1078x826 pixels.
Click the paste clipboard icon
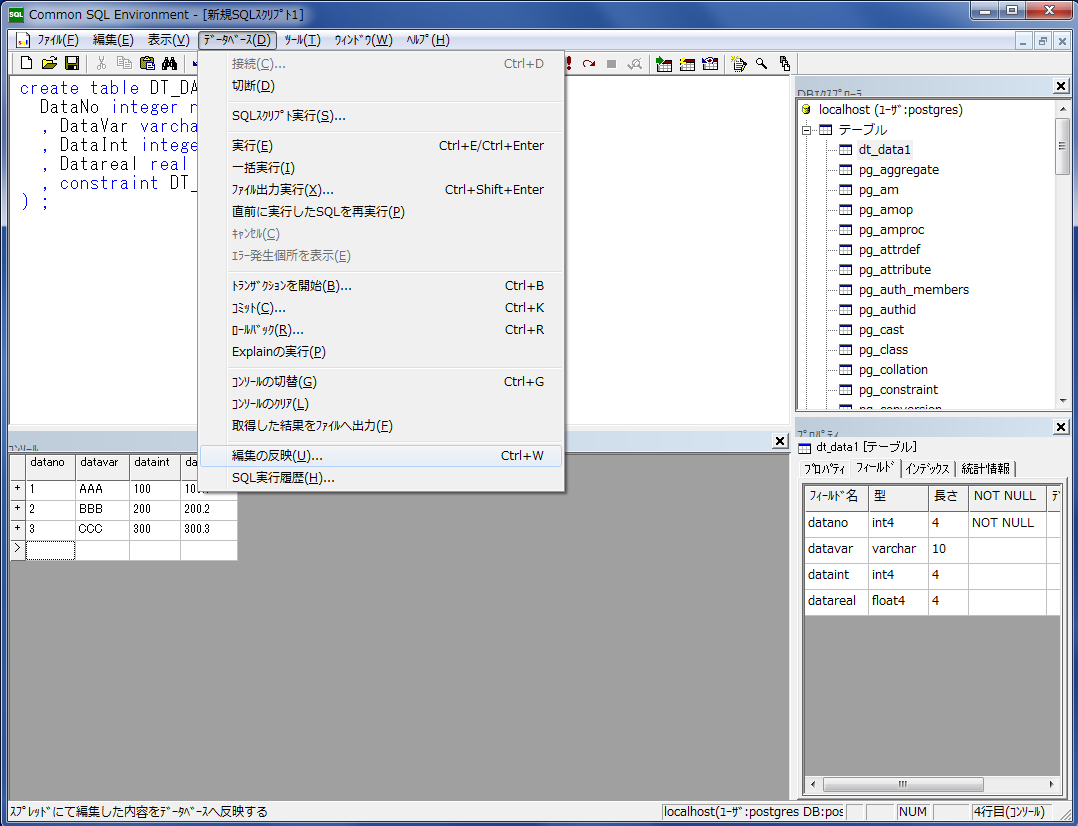tap(147, 63)
